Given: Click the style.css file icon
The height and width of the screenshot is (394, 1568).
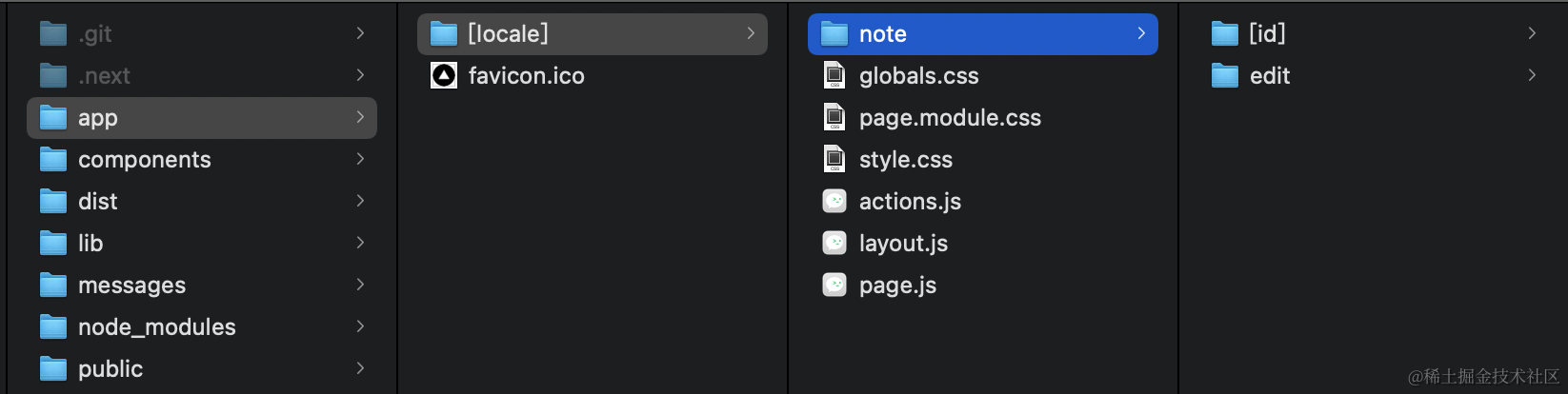Looking at the screenshot, I should click(x=834, y=159).
